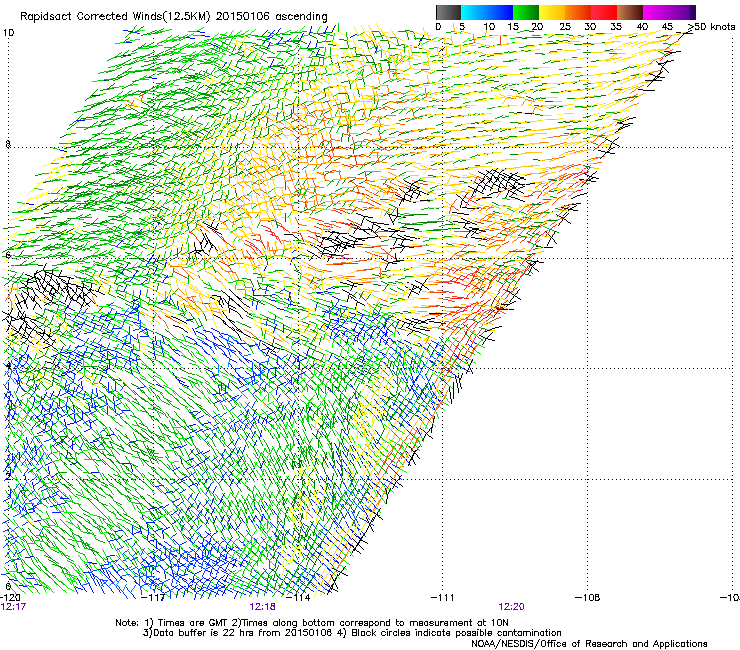Click the purple time stamp '12:18'

[x=262, y=607]
